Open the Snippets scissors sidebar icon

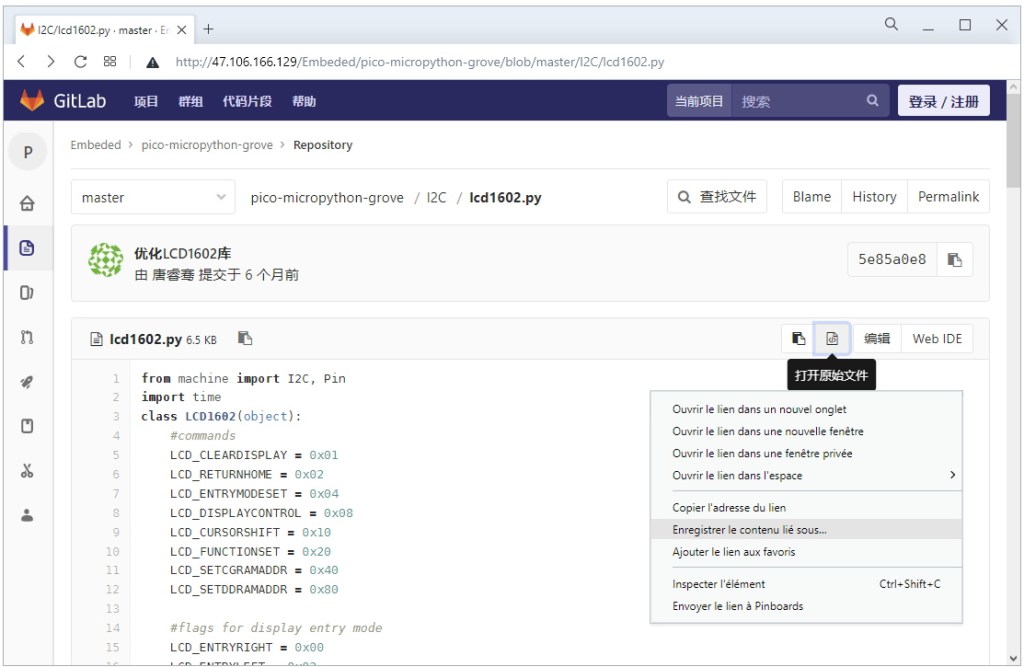pos(27,471)
